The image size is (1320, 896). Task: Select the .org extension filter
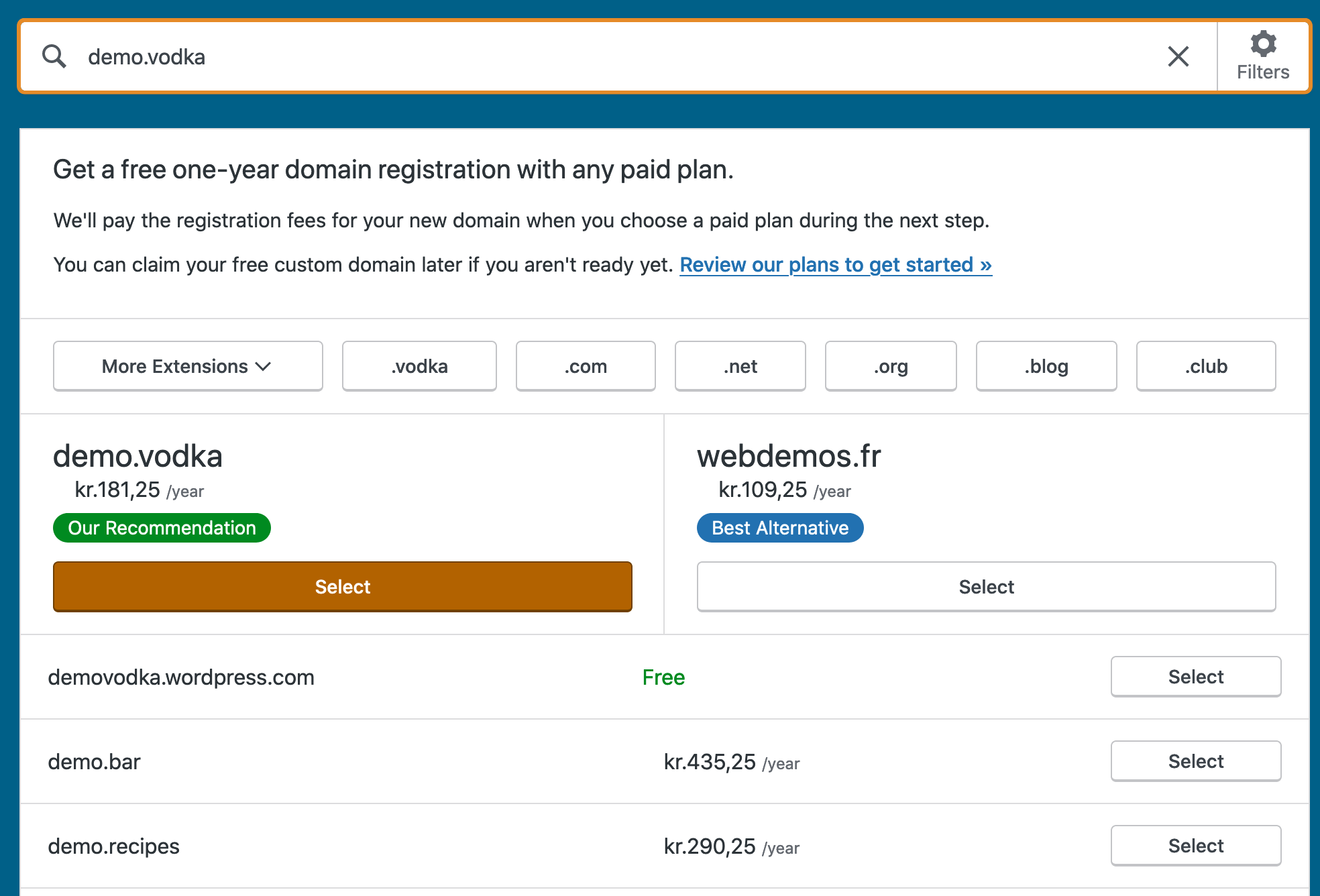click(890, 366)
